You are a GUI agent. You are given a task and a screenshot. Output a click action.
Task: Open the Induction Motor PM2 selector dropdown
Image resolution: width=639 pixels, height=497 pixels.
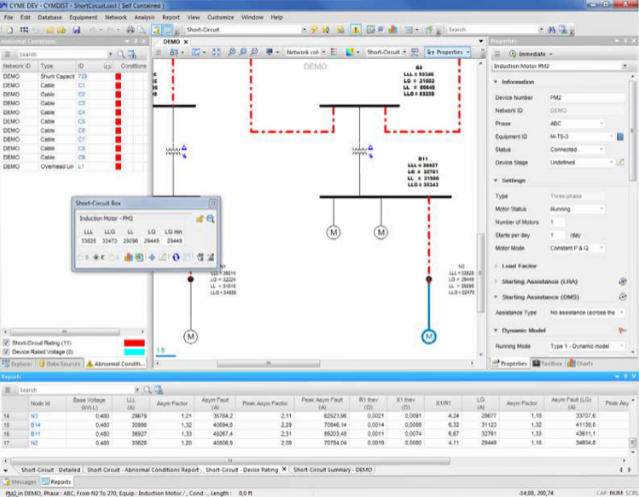(x=624, y=66)
